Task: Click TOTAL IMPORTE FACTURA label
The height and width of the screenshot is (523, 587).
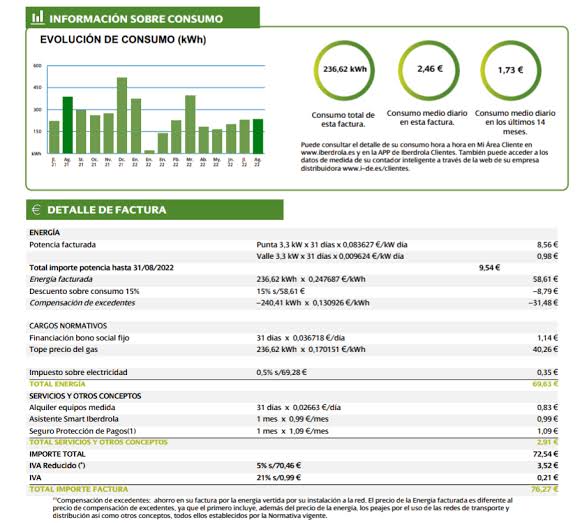Action: tap(79, 490)
